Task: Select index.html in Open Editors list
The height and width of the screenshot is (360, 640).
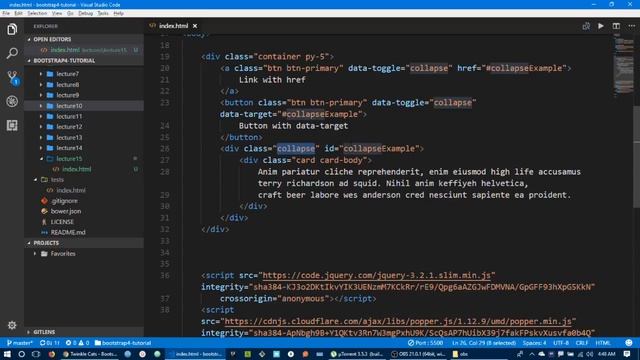Action: tap(84, 50)
